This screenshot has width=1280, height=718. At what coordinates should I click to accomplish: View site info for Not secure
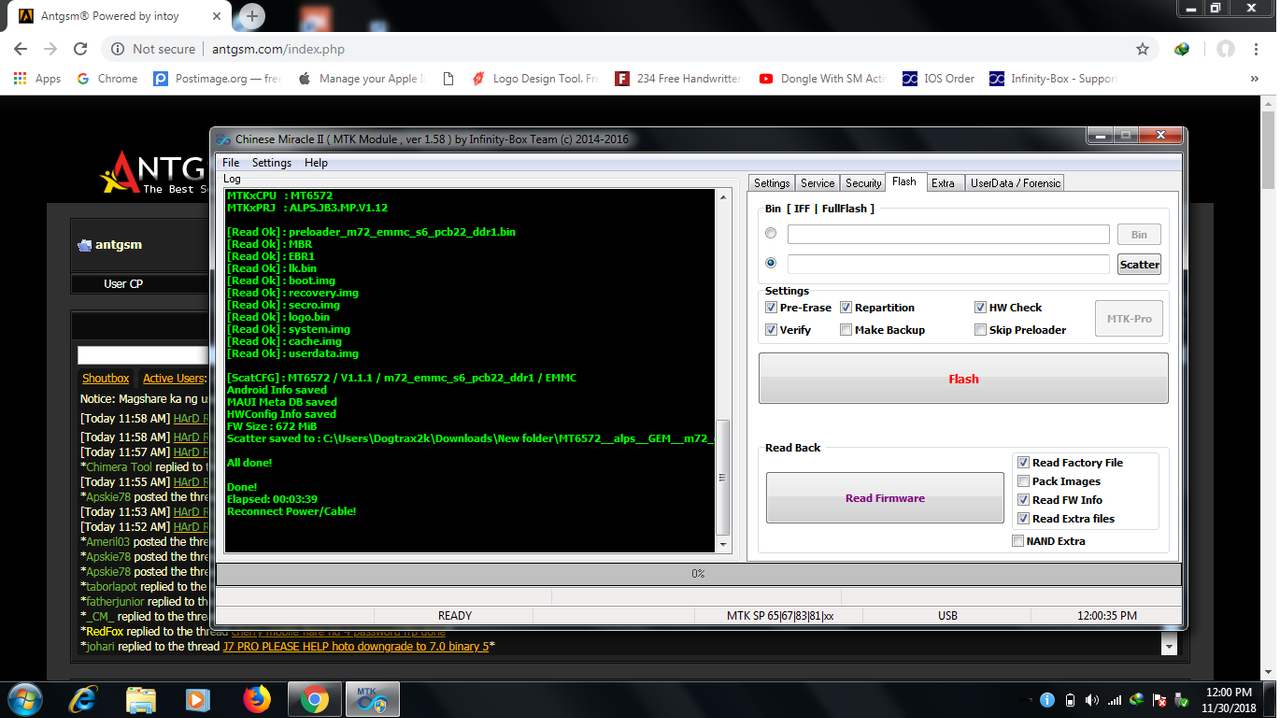(x=153, y=48)
